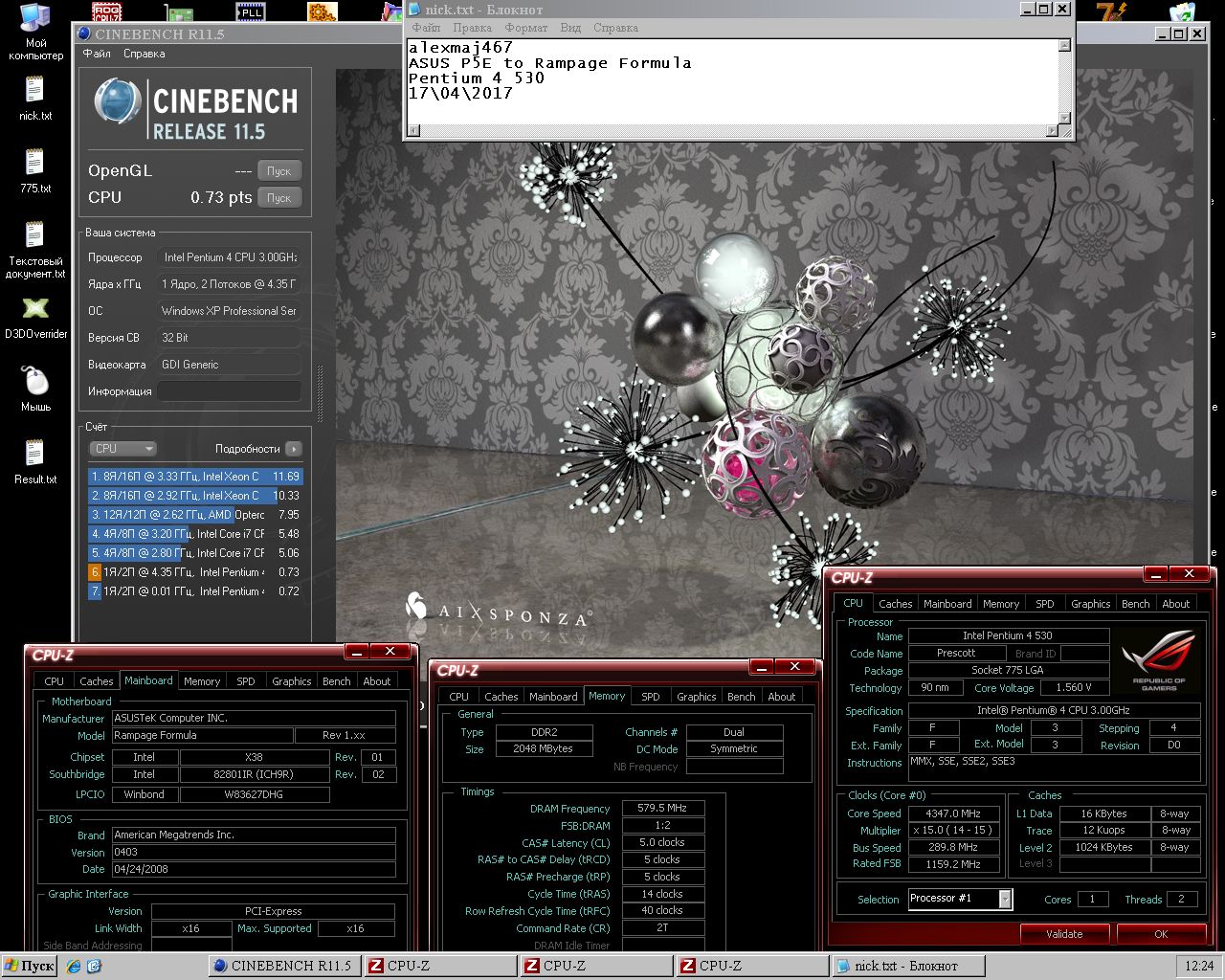Screen dimensions: 1225x980
Task: Select ranking row 4 Intel Core i7 5.48
Action: tap(195, 533)
